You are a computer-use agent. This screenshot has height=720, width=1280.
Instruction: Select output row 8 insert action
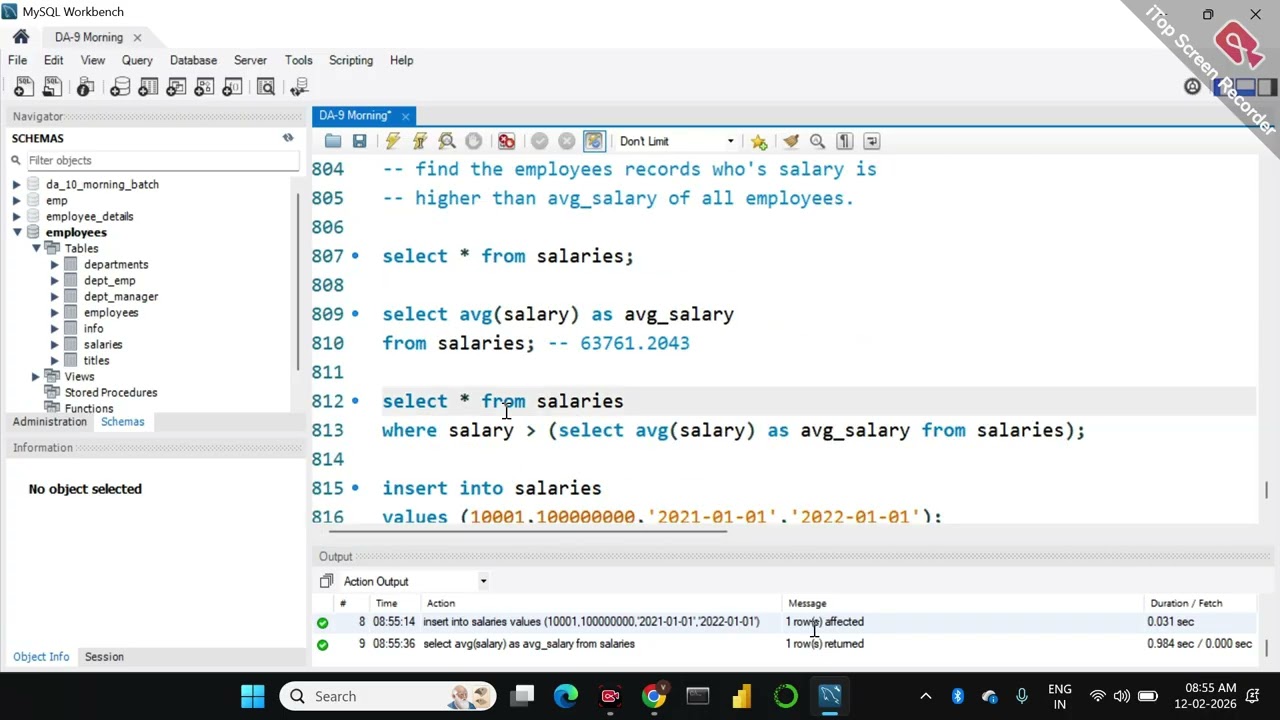tap(784, 622)
